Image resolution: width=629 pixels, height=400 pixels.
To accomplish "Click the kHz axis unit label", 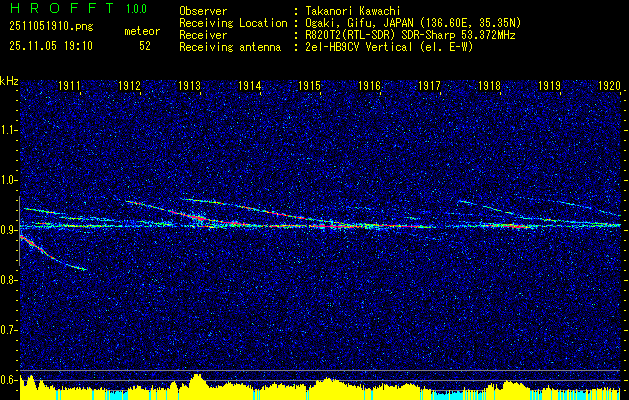I will [9, 81].
